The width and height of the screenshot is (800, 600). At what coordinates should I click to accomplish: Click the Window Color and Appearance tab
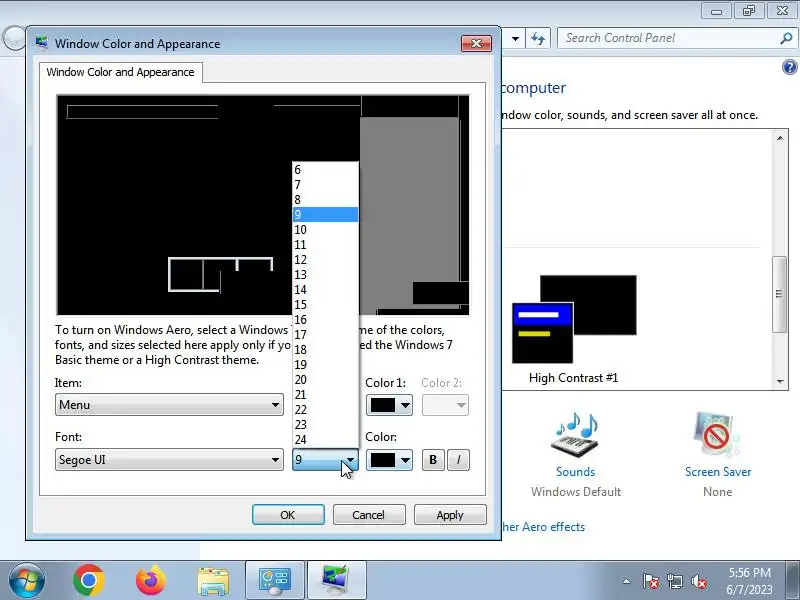(x=120, y=72)
